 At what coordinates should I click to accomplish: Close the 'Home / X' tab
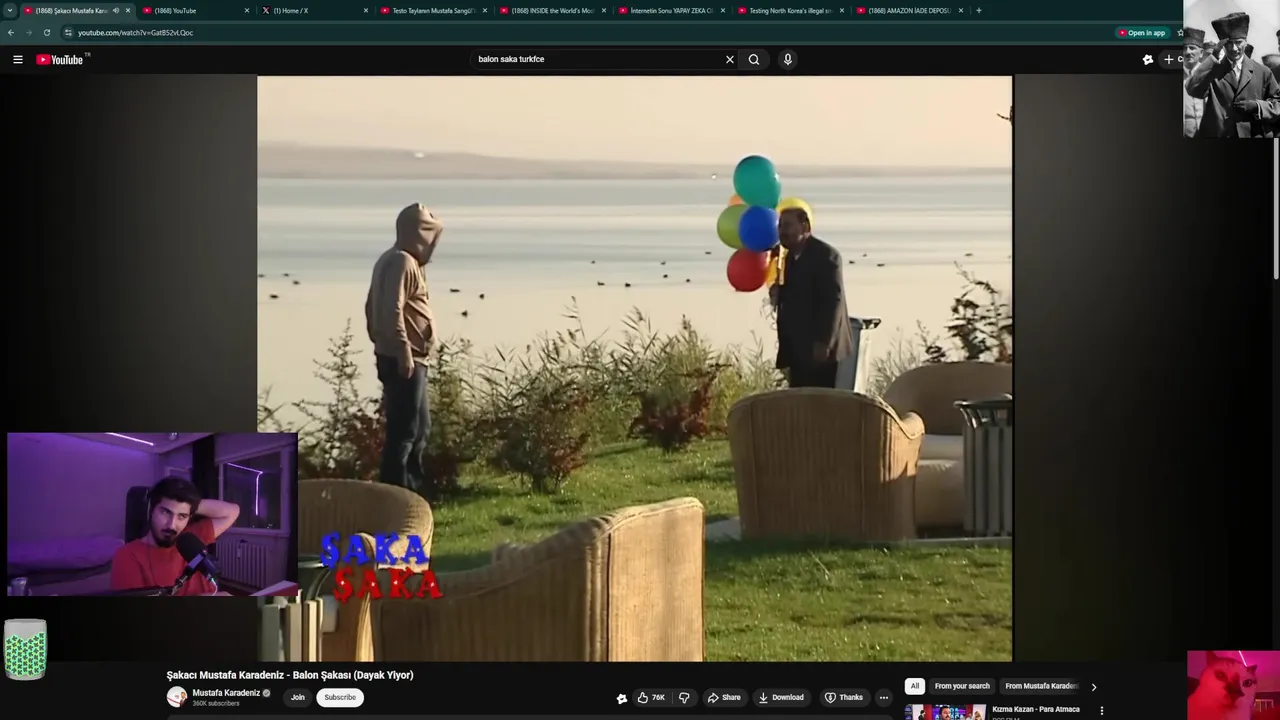366,10
